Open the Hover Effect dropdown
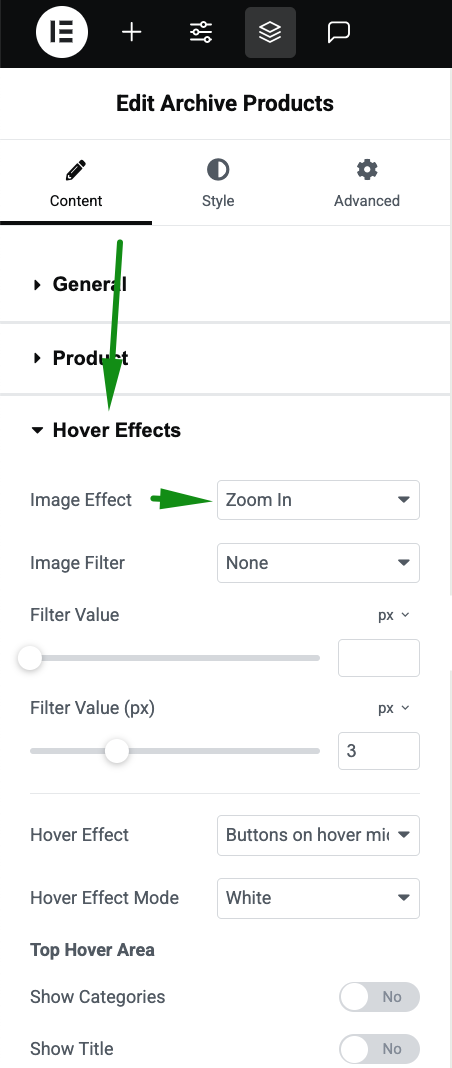This screenshot has width=452, height=1068. click(x=318, y=835)
